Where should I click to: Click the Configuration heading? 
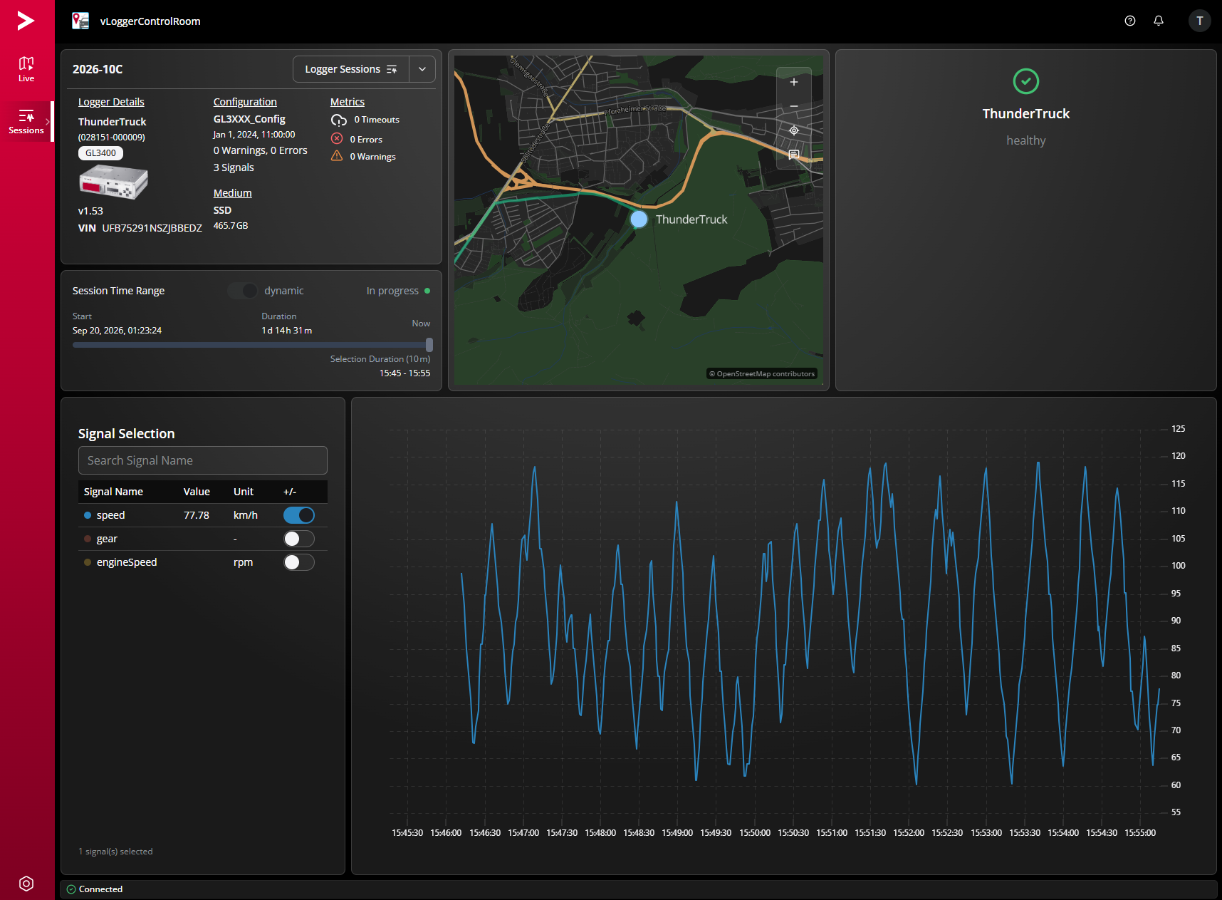point(245,102)
